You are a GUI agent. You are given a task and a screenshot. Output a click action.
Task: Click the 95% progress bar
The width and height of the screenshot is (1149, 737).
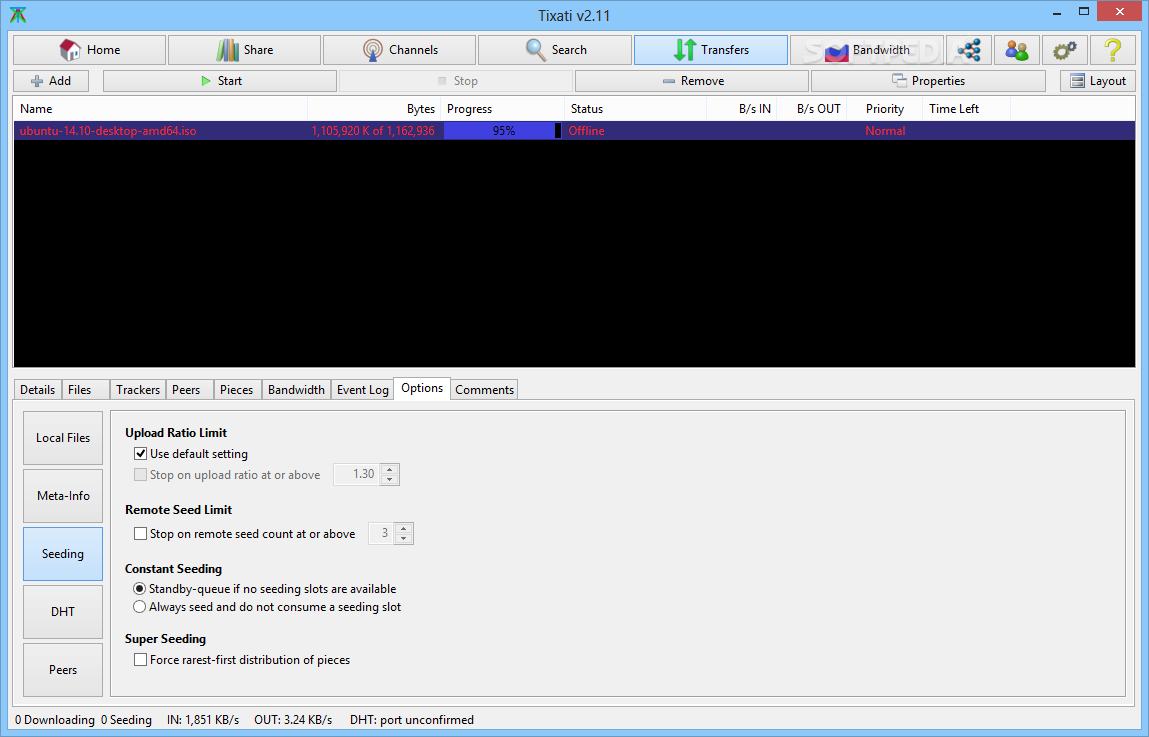503,130
